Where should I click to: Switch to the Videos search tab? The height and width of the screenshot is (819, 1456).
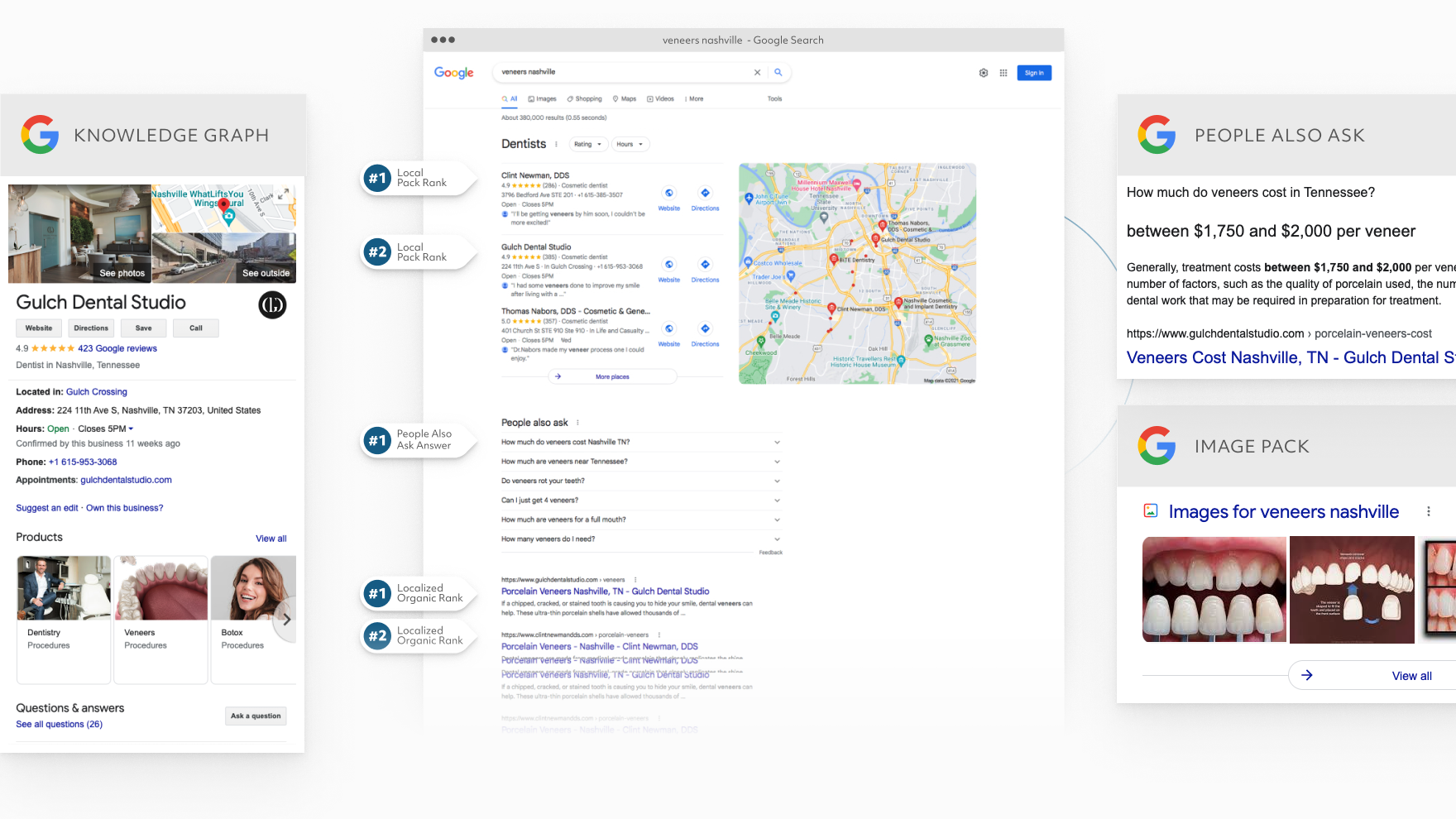(x=661, y=98)
